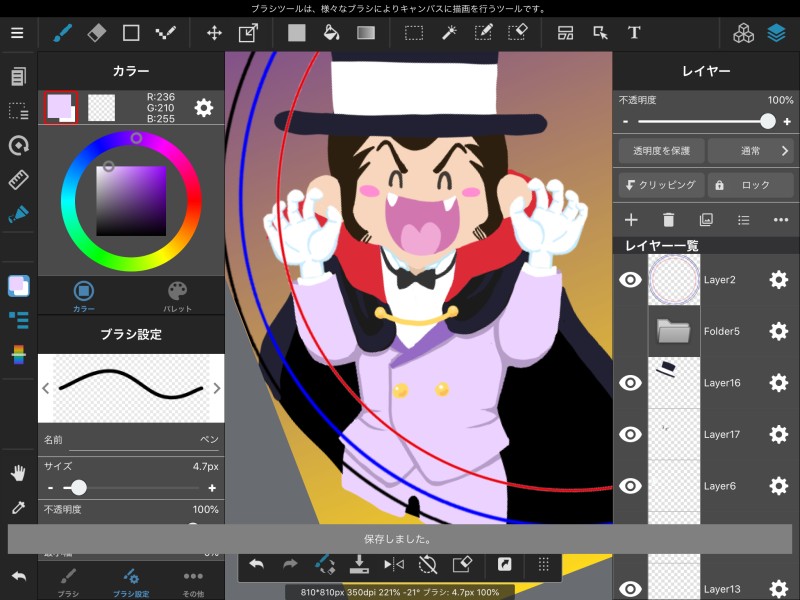Switch to ブラシ設定 tab at bottom
This screenshot has width=800, height=600.
pos(131,583)
